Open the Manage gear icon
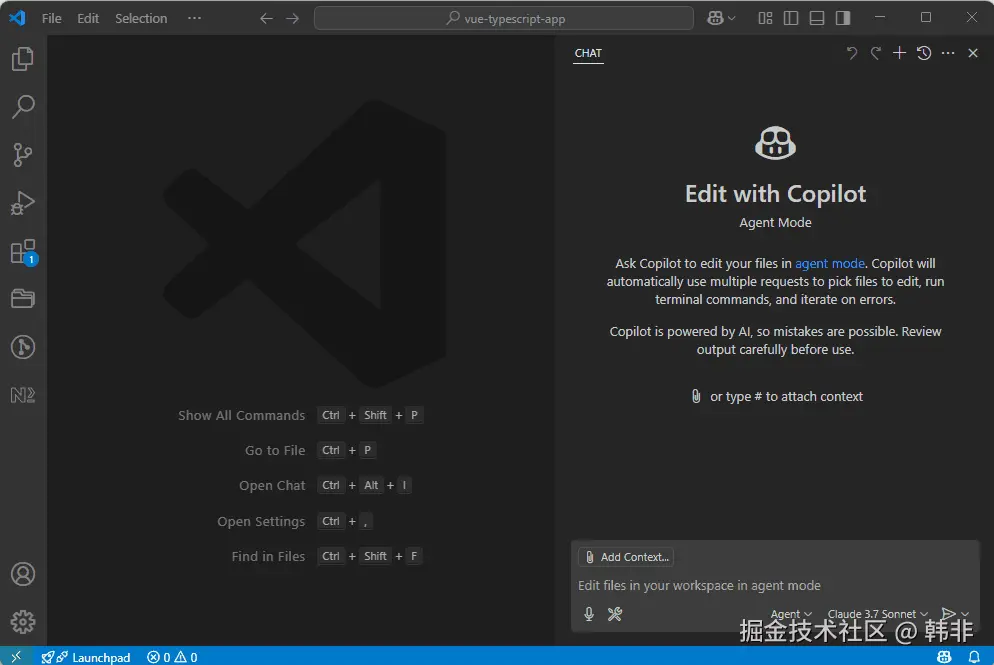The height and width of the screenshot is (665, 994). [x=23, y=622]
